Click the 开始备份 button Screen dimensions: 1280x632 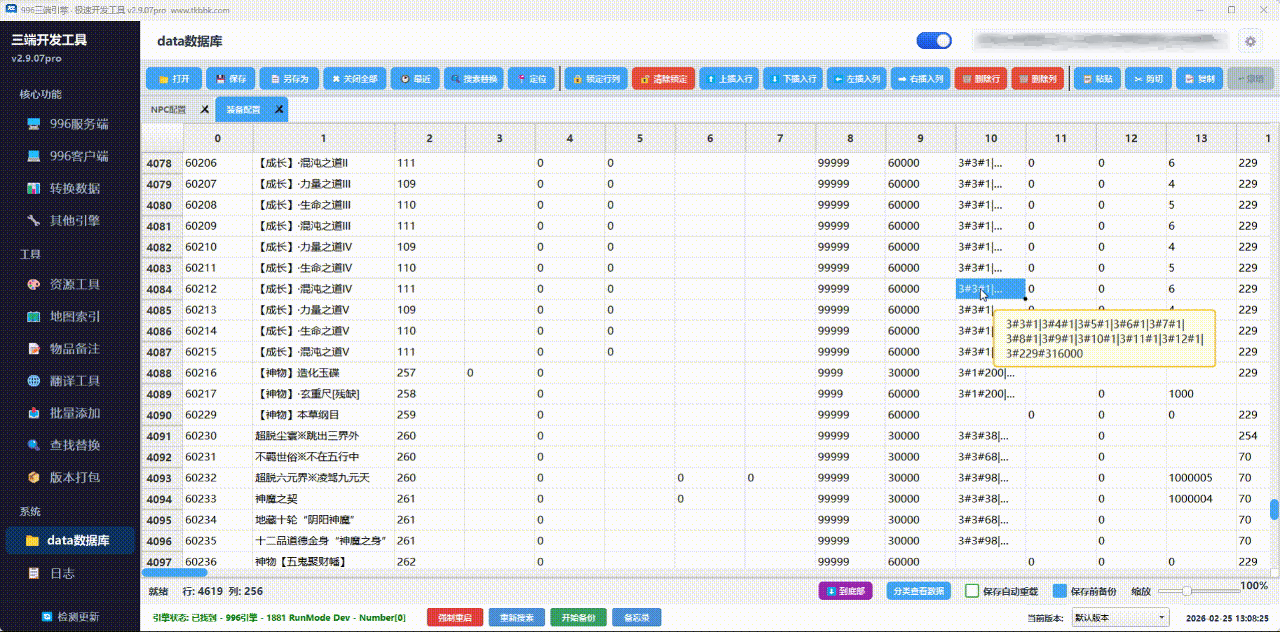pyautogui.click(x=577, y=618)
